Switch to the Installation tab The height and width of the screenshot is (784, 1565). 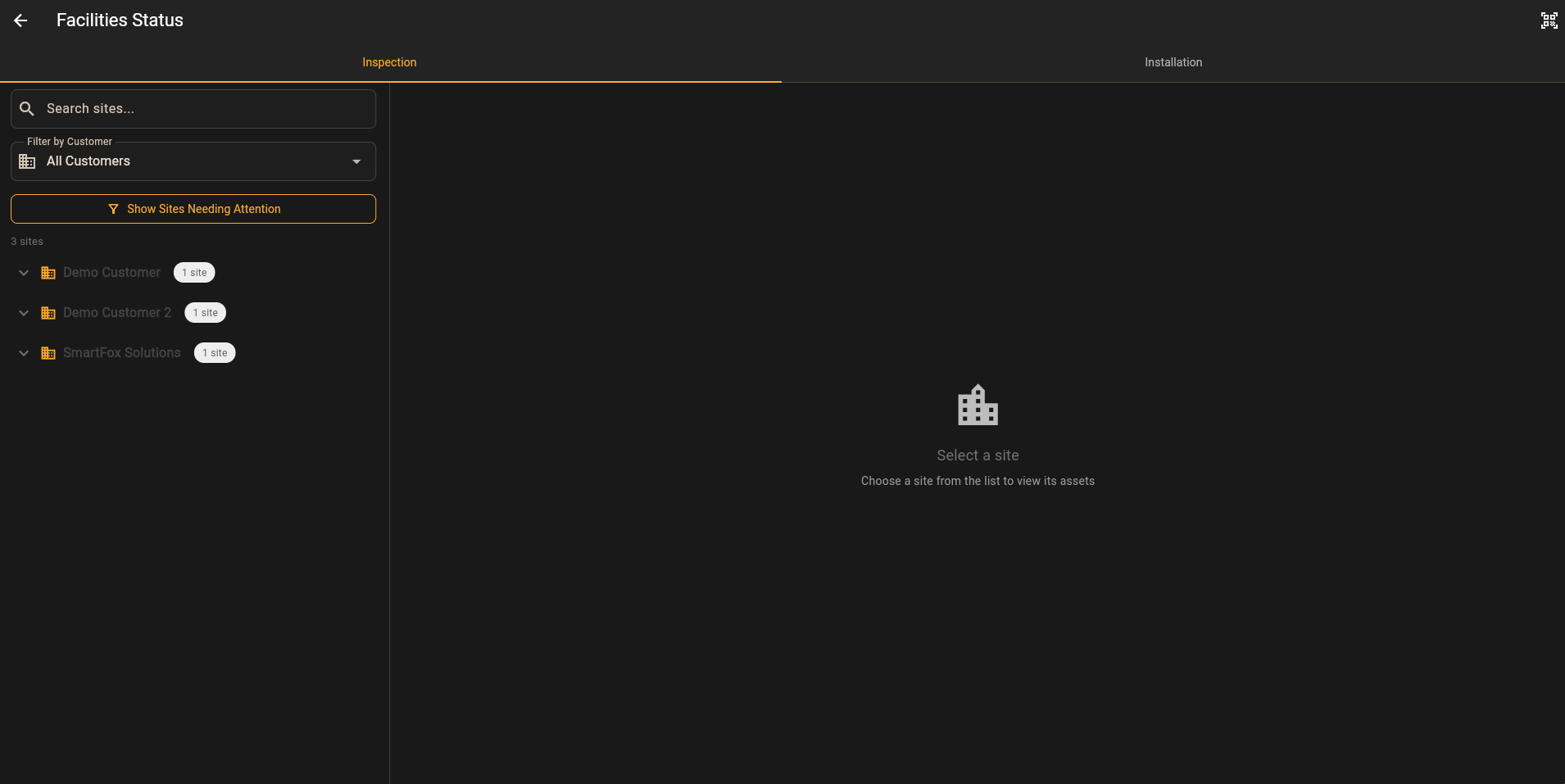[1173, 61]
